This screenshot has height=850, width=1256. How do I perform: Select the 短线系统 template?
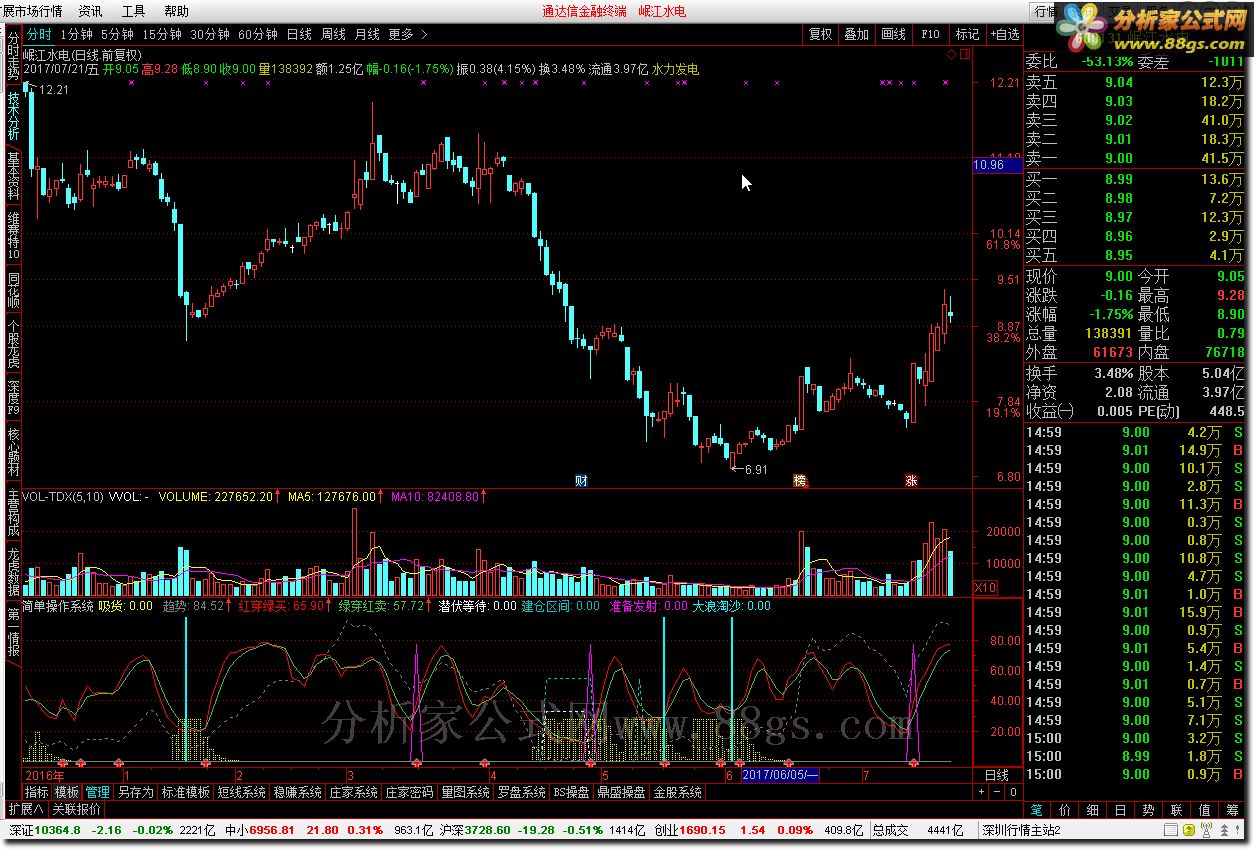[241, 792]
